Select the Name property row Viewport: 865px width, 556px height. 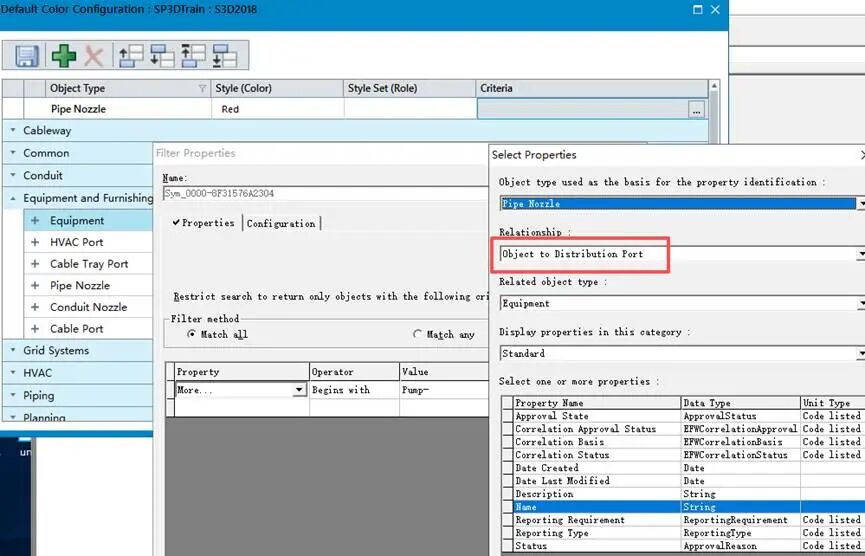(x=683, y=506)
